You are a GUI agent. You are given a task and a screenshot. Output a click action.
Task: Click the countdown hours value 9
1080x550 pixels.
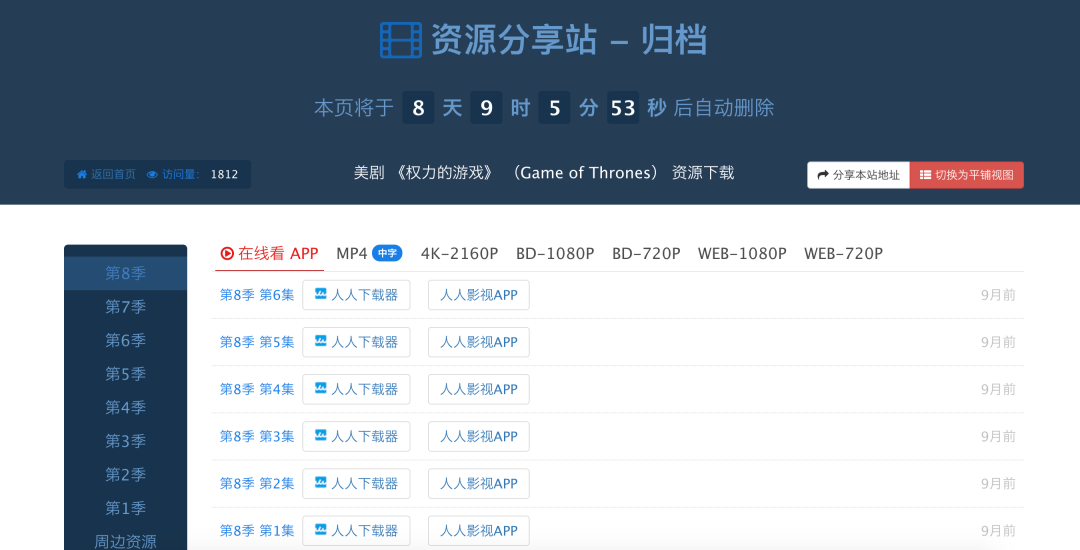click(x=486, y=107)
